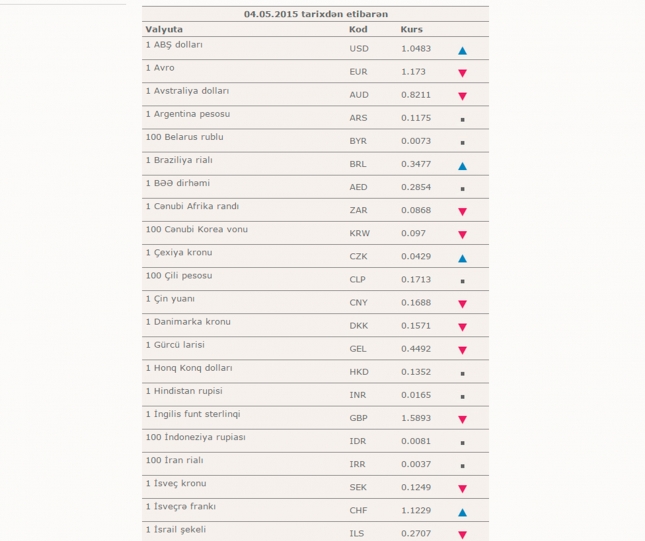
Task: Click the Kod column header
Action: pos(358,30)
